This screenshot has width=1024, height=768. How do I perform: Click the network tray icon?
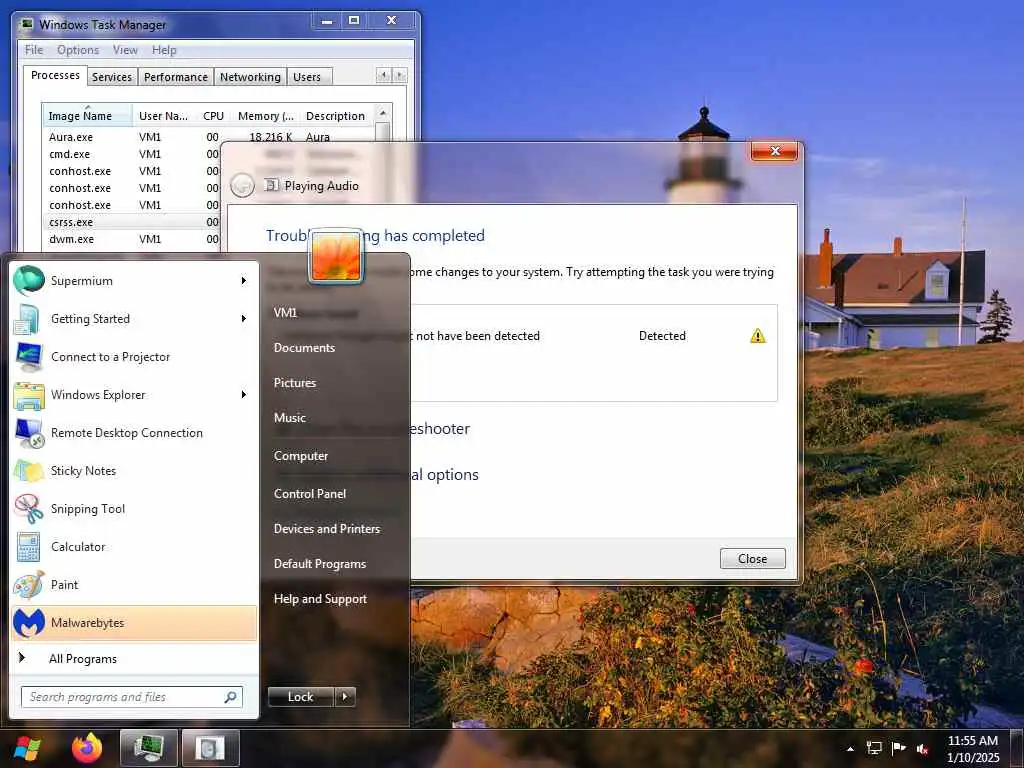coord(874,748)
